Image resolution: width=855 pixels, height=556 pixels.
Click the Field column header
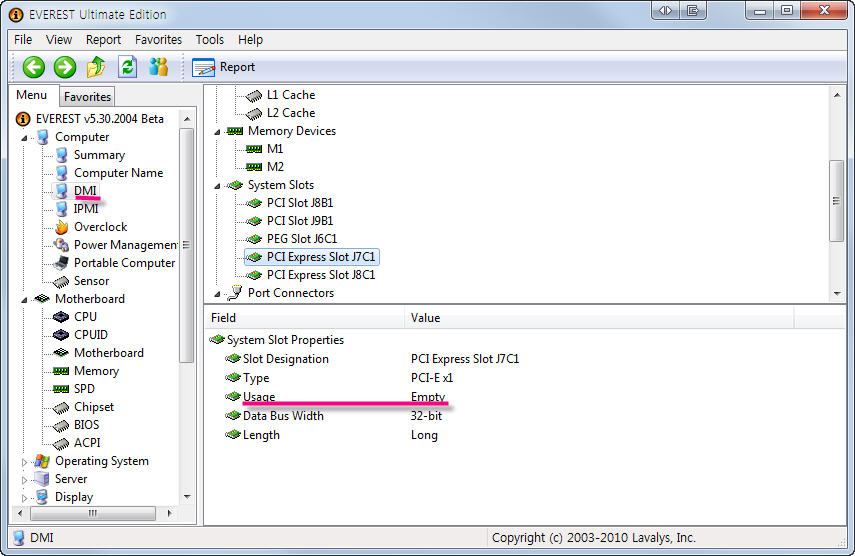click(305, 318)
